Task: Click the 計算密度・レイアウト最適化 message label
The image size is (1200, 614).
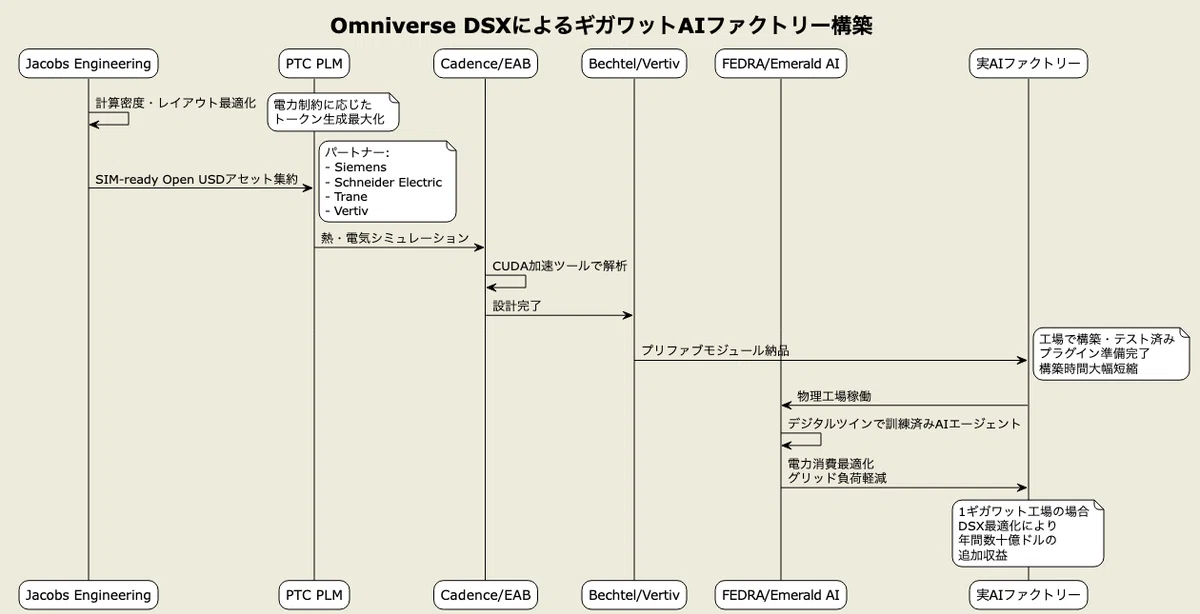Action: coord(176,103)
